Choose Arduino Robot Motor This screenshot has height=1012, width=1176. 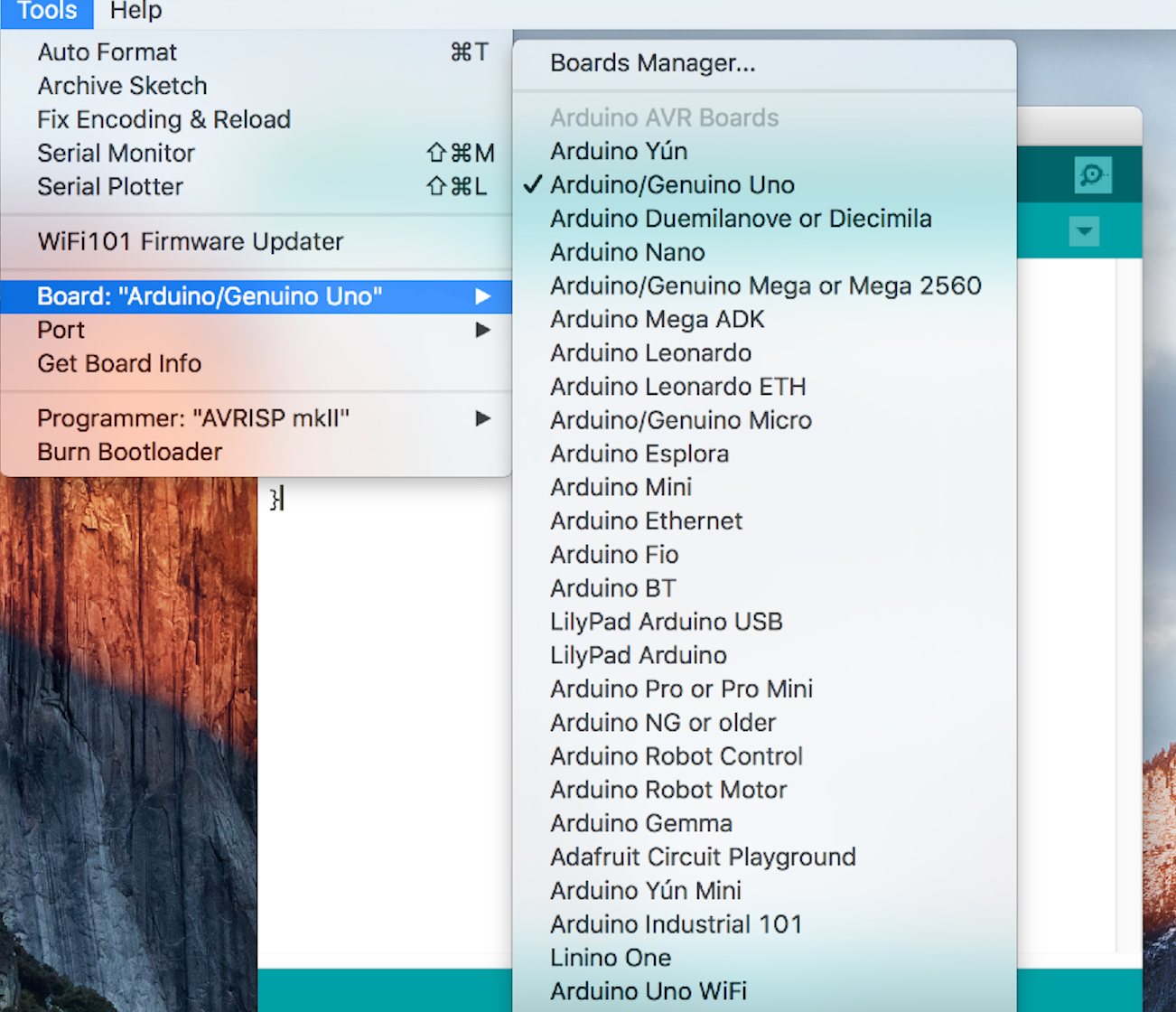pos(764,790)
